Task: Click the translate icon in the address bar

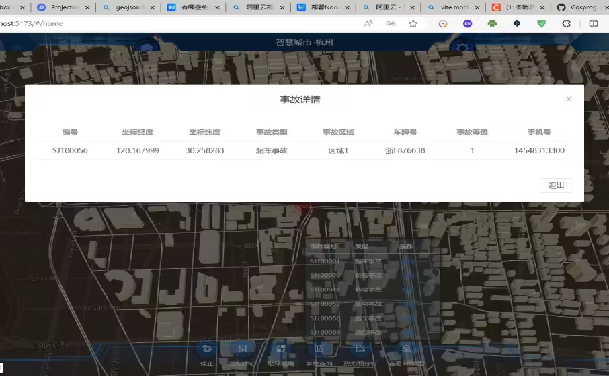Action: pos(391,24)
